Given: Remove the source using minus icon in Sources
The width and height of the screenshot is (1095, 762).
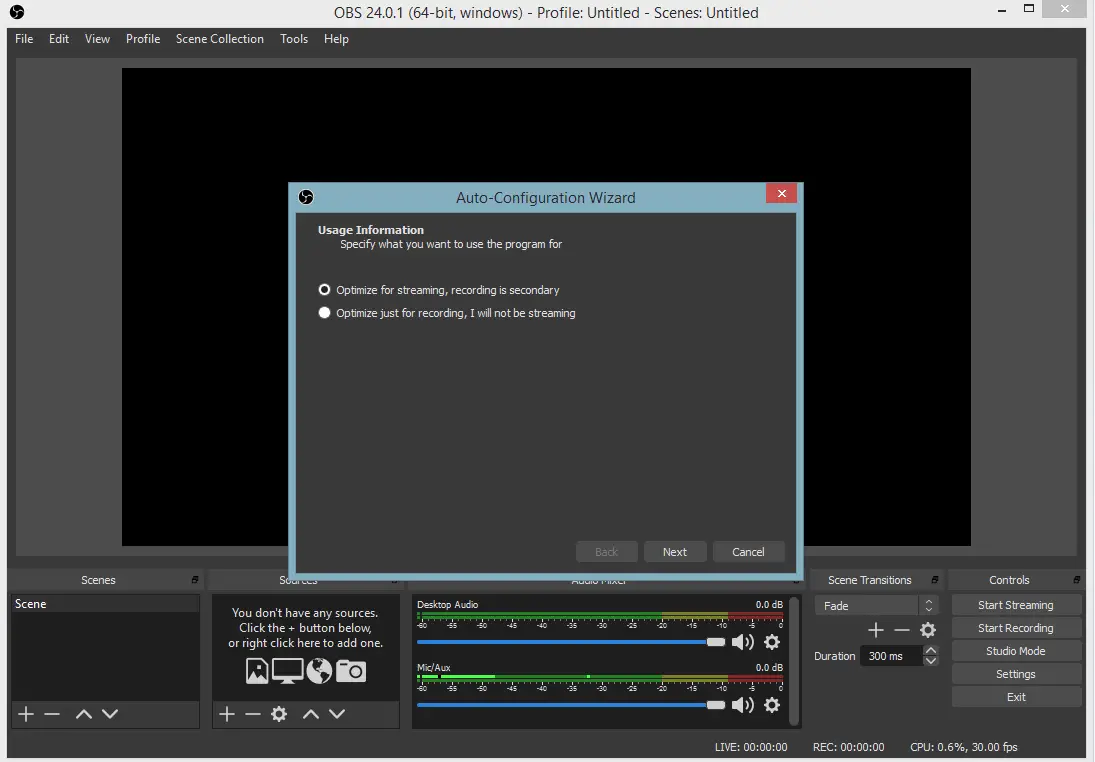Looking at the screenshot, I should [253, 714].
